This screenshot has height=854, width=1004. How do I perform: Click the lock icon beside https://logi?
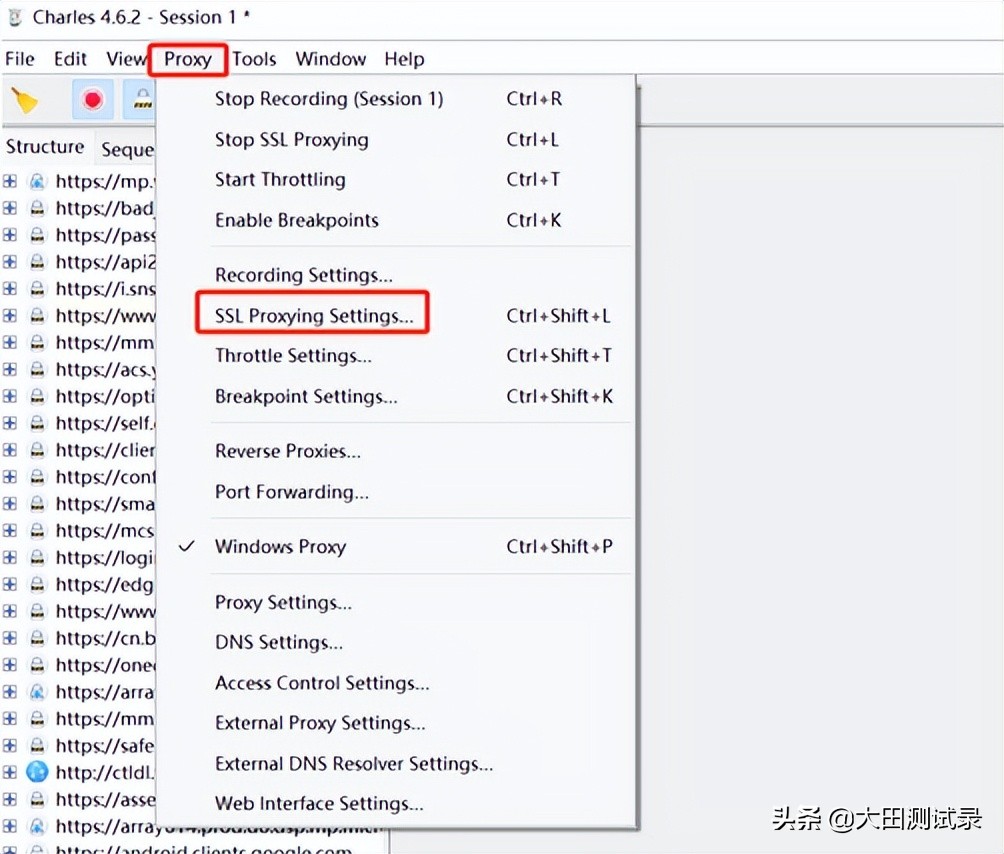tap(38, 558)
